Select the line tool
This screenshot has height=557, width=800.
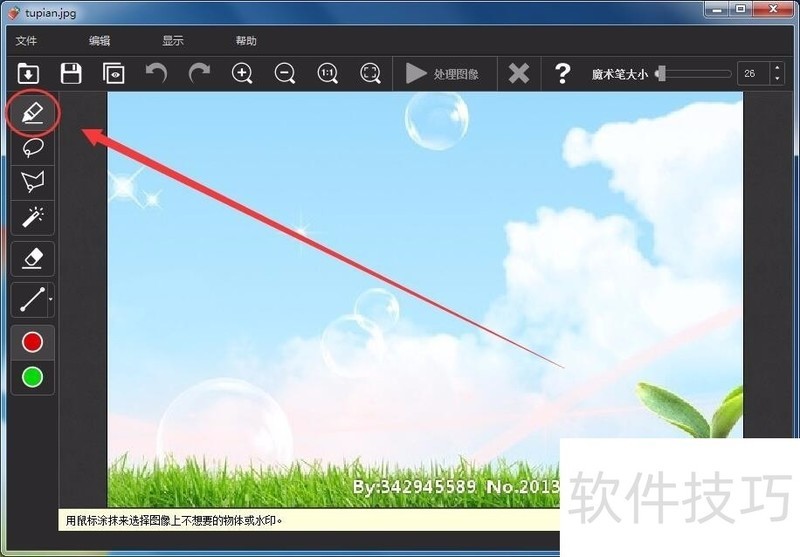click(x=30, y=299)
